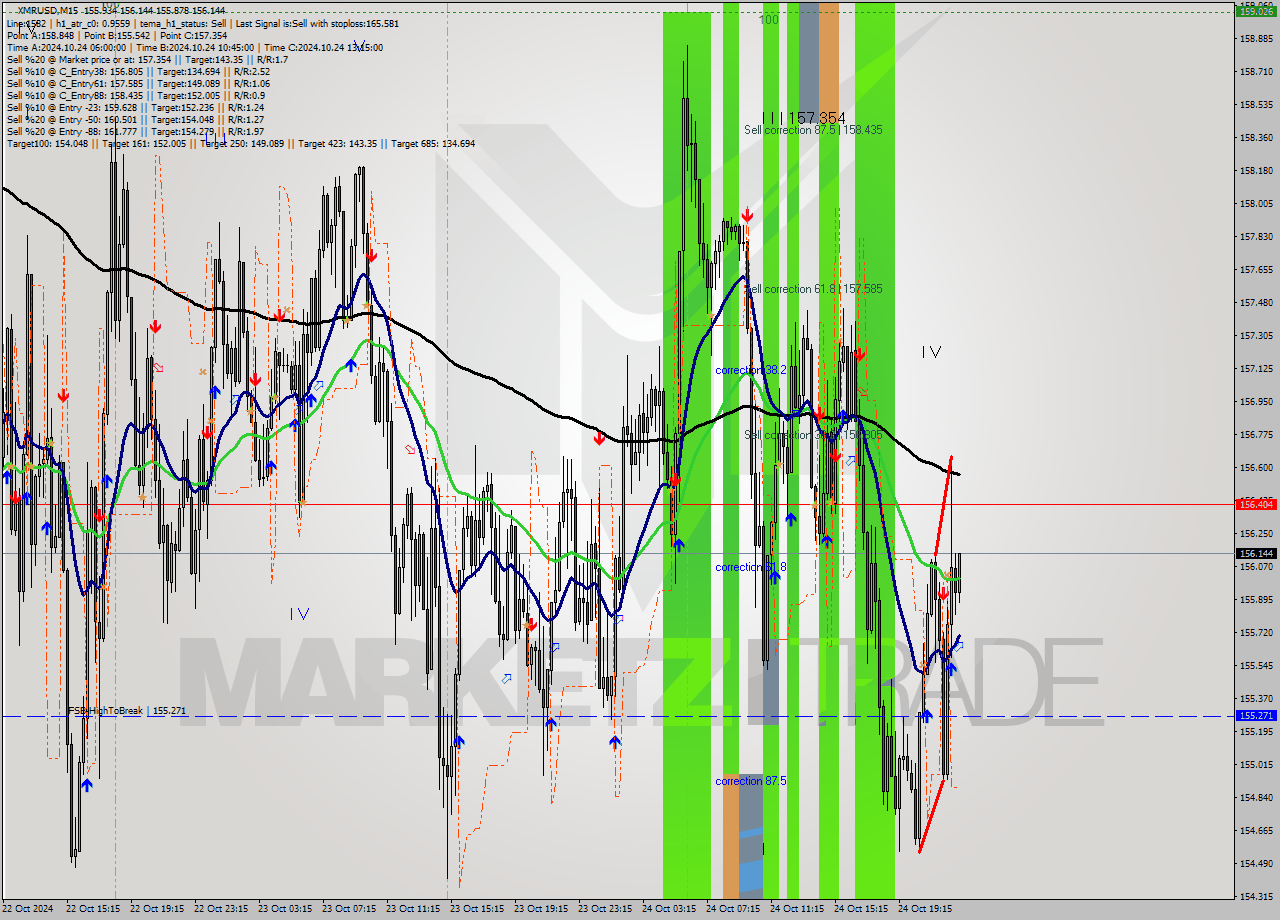The width and height of the screenshot is (1280, 920).
Task: Click the 154.665 price scale value
Action: point(1256,831)
